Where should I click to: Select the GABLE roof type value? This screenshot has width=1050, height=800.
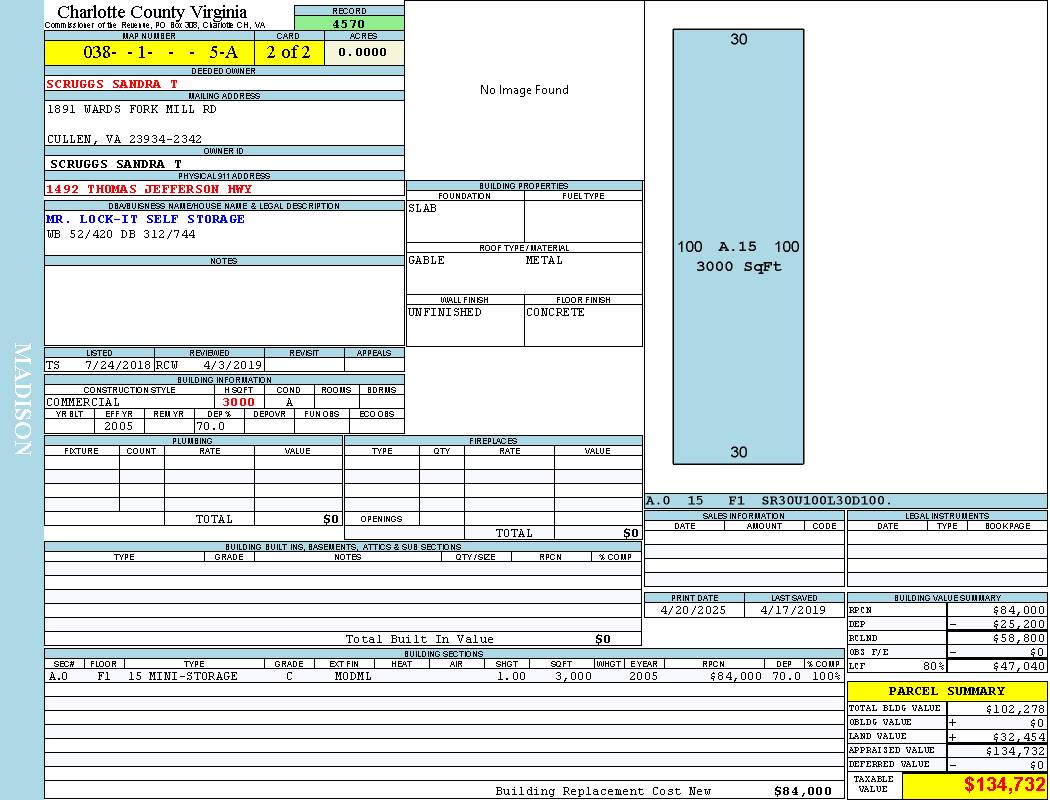pos(427,260)
